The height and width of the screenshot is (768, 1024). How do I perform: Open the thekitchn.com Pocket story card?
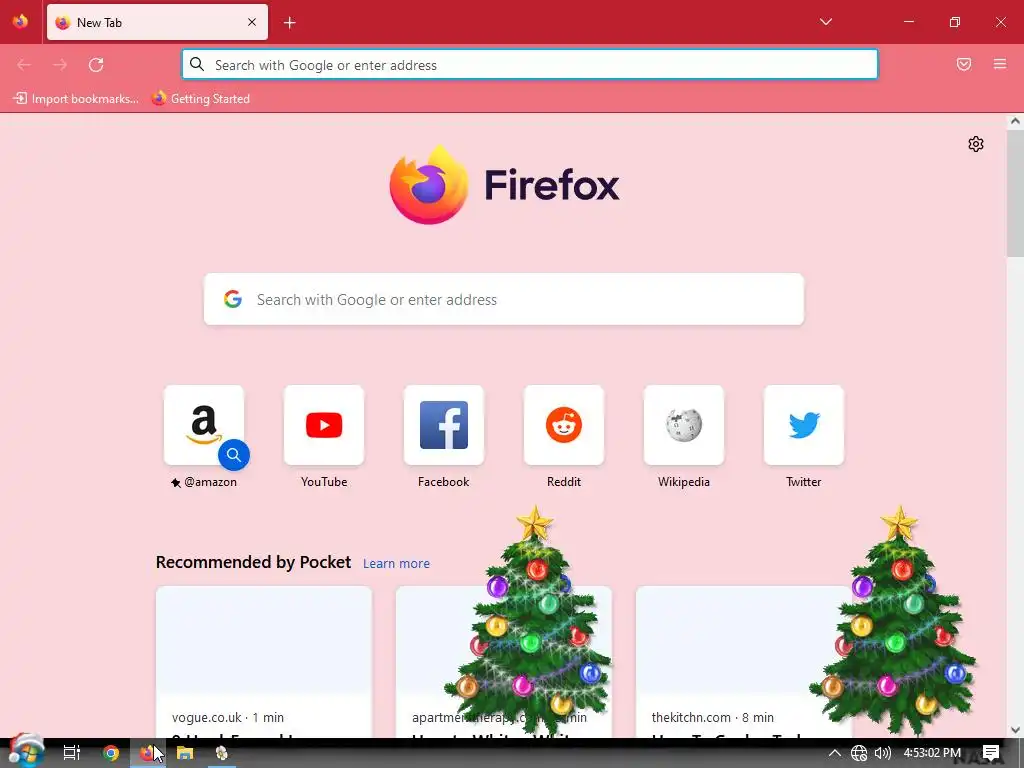tap(744, 662)
